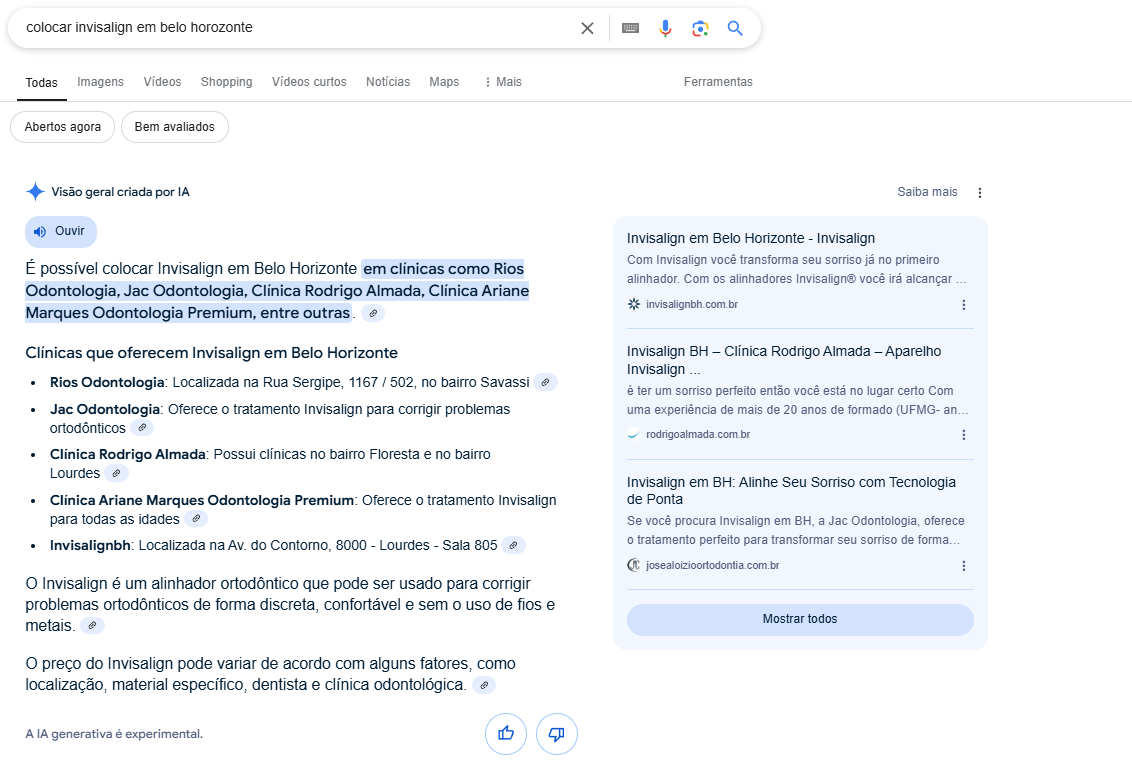This screenshot has width=1132, height=764.
Task: Start voice search with microphone icon
Action: 666,28
